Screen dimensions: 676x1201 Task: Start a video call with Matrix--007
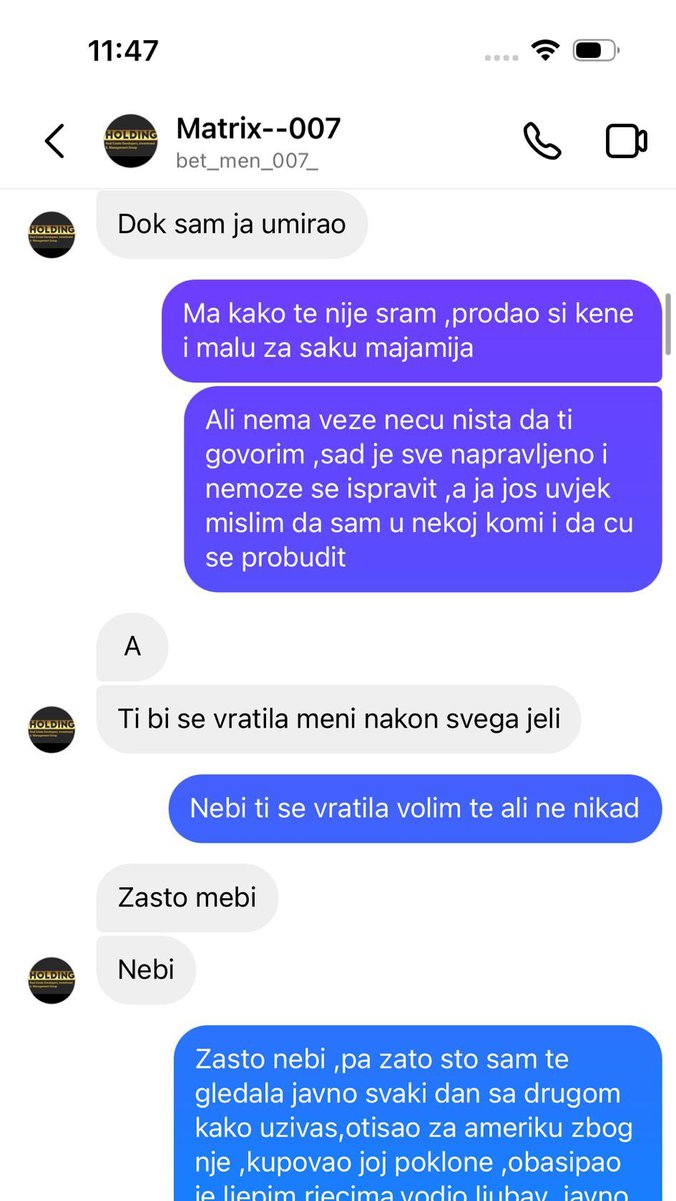627,141
